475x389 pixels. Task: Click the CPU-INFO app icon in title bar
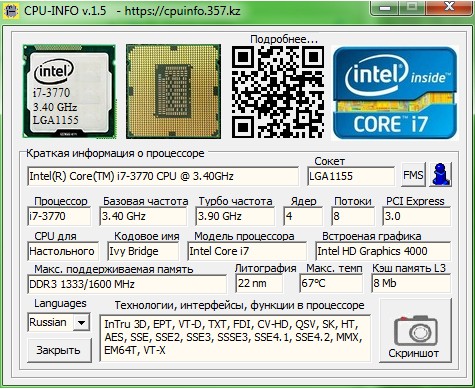(11, 11)
